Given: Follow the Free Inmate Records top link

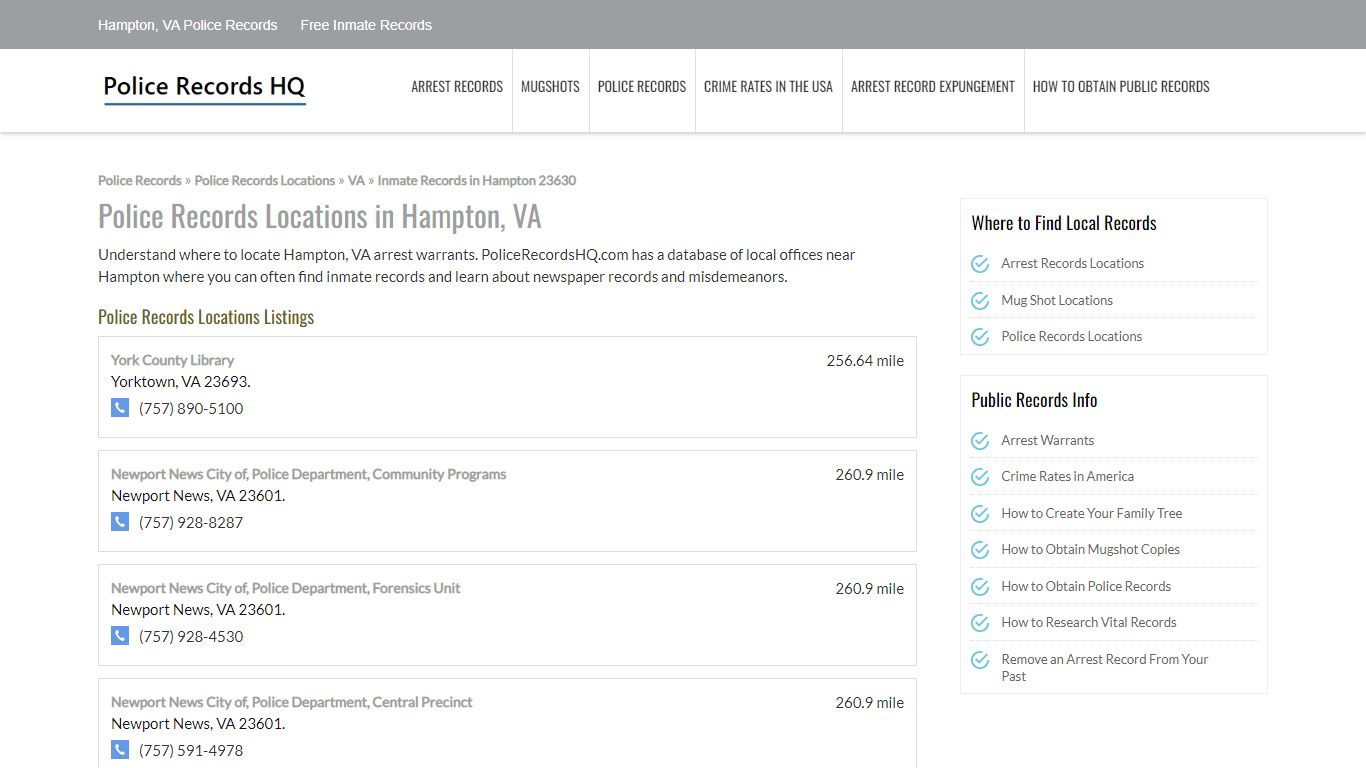Looking at the screenshot, I should pos(366,25).
